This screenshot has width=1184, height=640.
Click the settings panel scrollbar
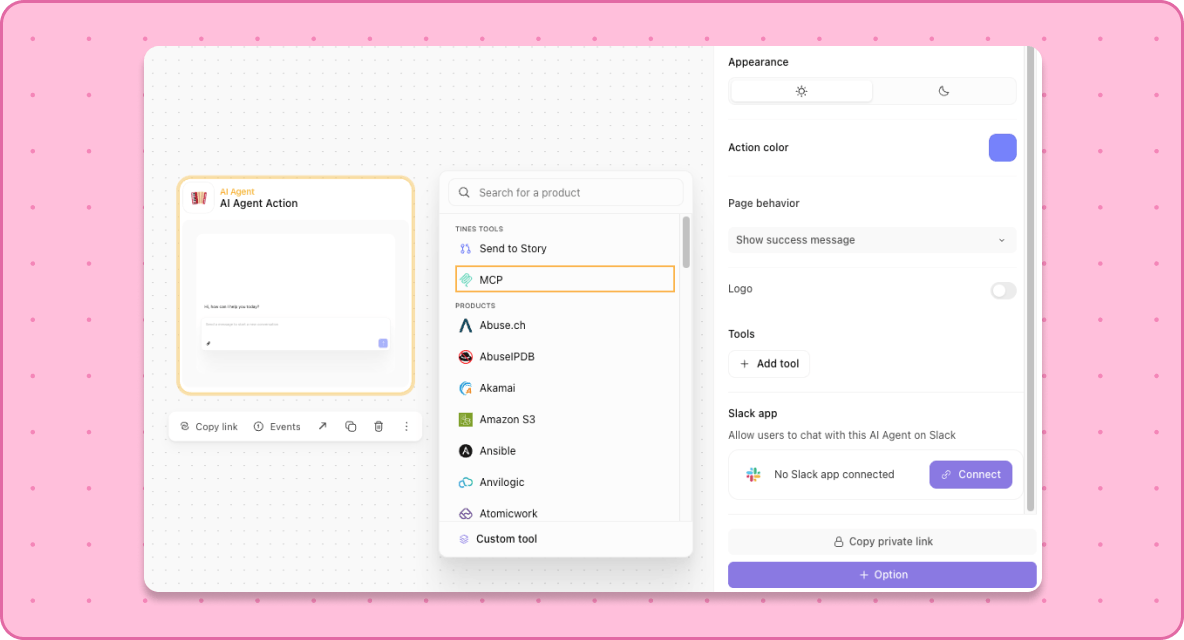click(x=1030, y=279)
